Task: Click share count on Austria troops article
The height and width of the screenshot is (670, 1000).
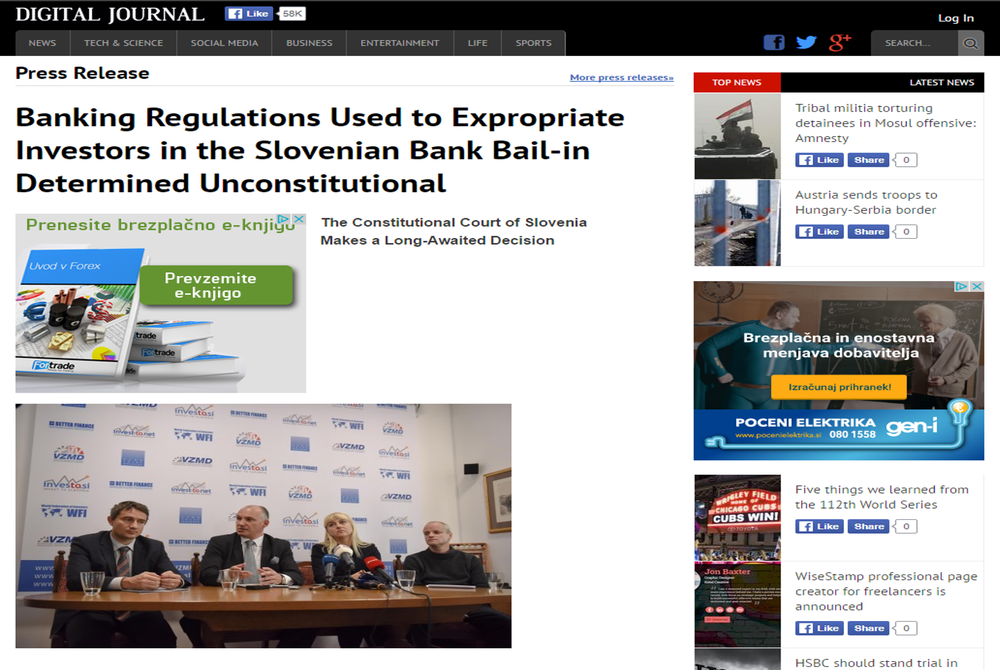Action: 906,231
